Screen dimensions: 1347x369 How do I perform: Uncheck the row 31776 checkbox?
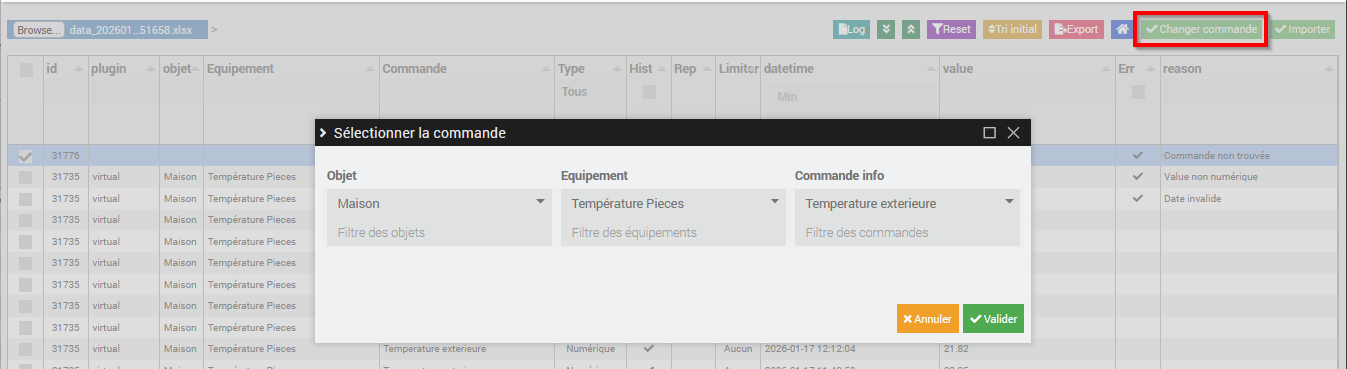(26, 156)
